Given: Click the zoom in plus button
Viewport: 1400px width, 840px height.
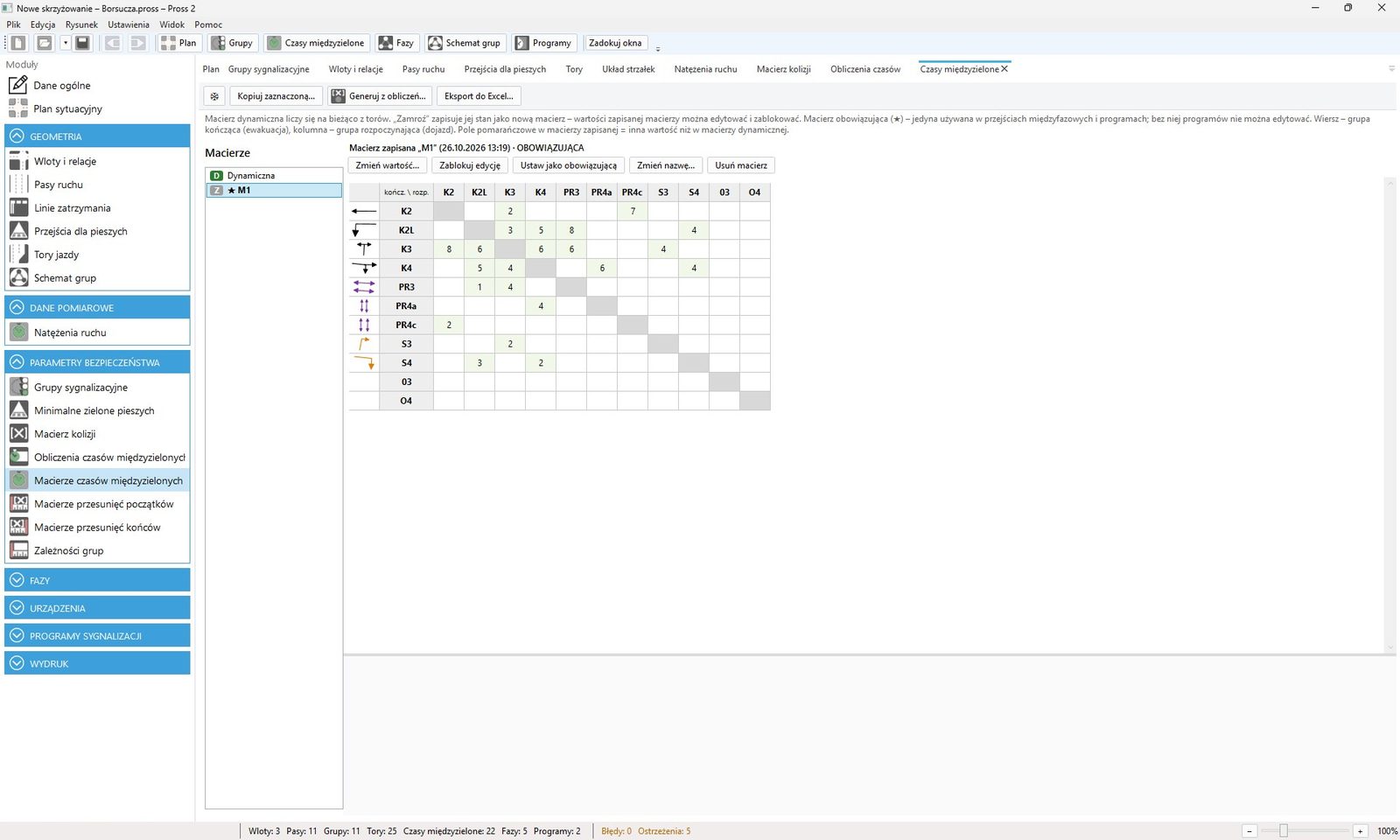Looking at the screenshot, I should (1360, 831).
